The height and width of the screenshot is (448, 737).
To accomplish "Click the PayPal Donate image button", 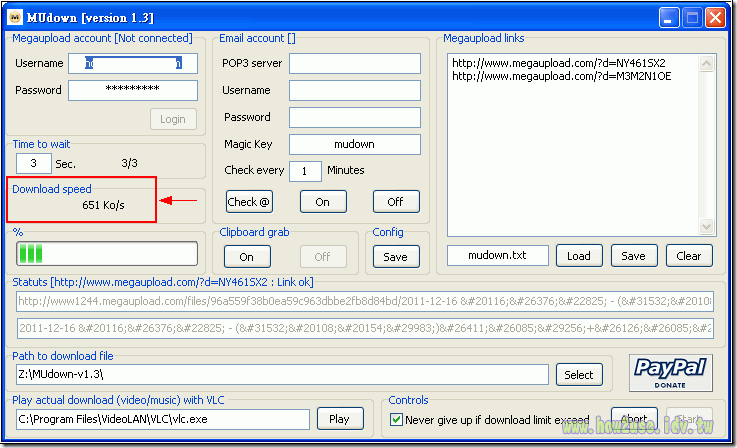I will click(x=670, y=373).
